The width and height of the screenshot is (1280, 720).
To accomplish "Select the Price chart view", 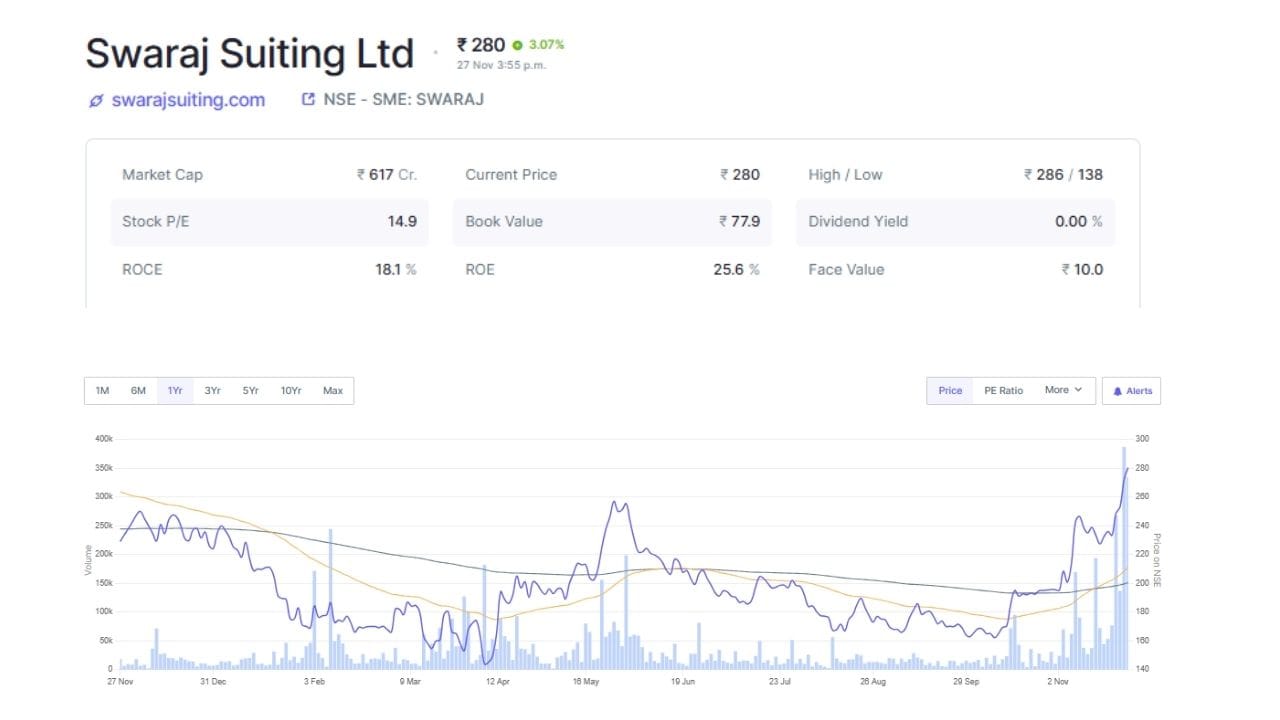I will [950, 391].
